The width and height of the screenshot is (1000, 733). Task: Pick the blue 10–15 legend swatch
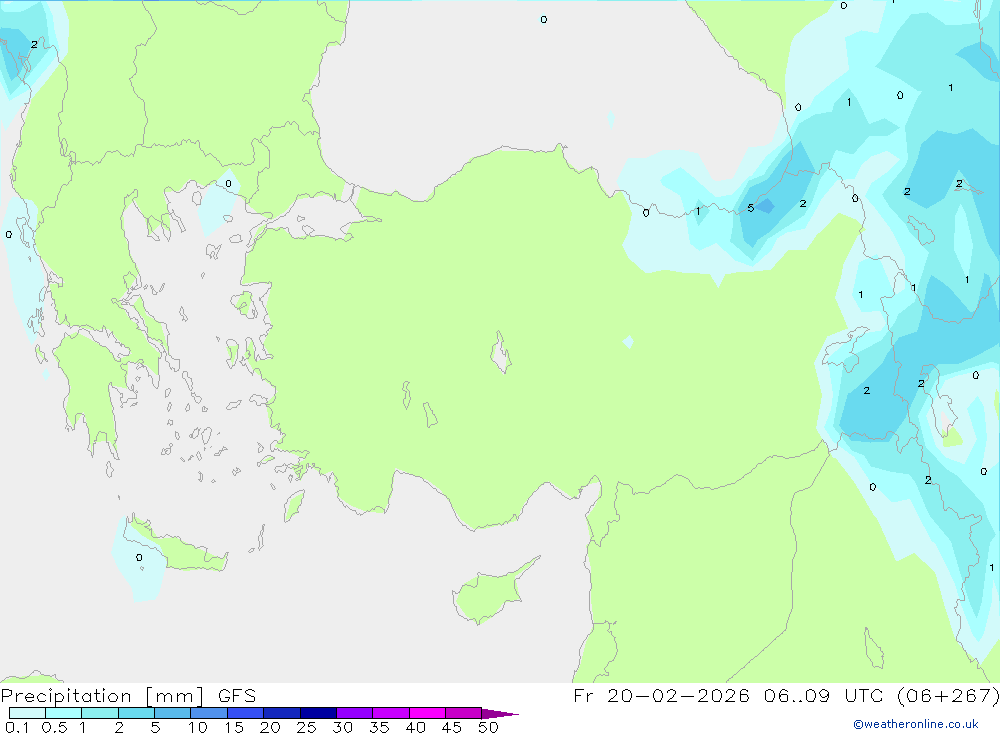(209, 713)
